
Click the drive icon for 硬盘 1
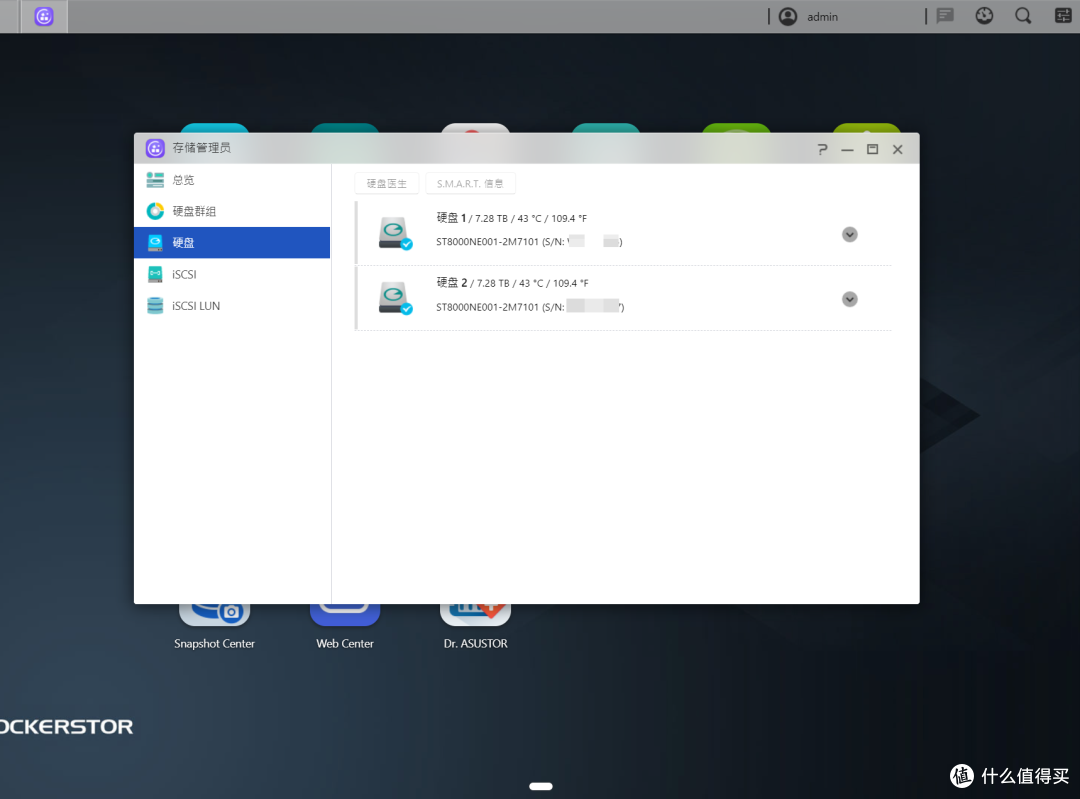pos(395,233)
